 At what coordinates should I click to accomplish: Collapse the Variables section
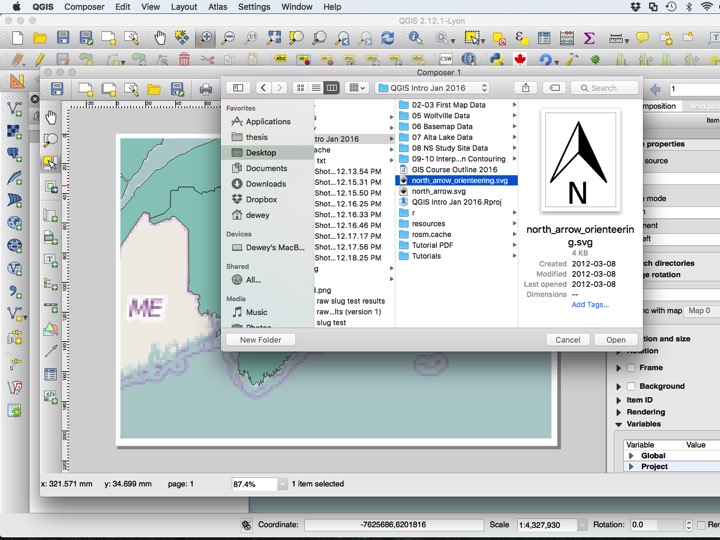pyautogui.click(x=619, y=424)
